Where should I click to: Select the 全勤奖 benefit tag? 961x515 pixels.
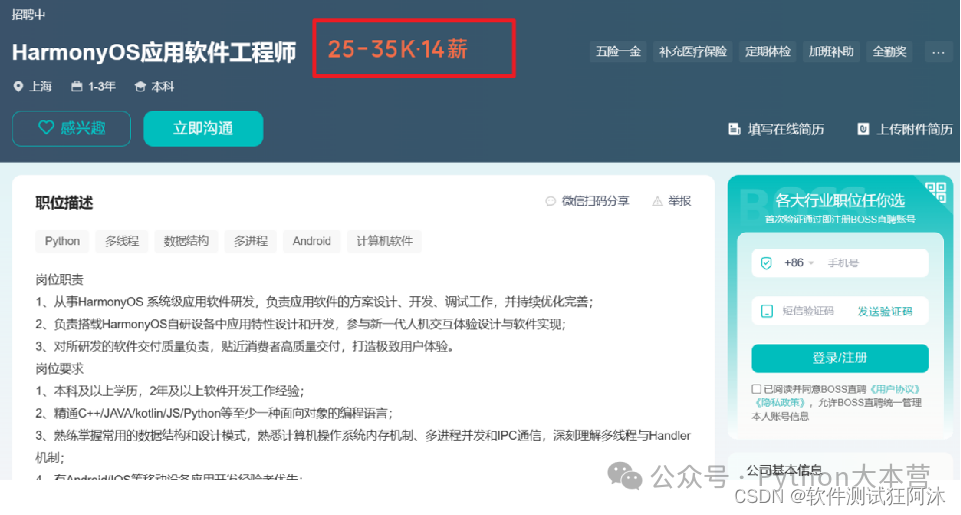point(889,52)
